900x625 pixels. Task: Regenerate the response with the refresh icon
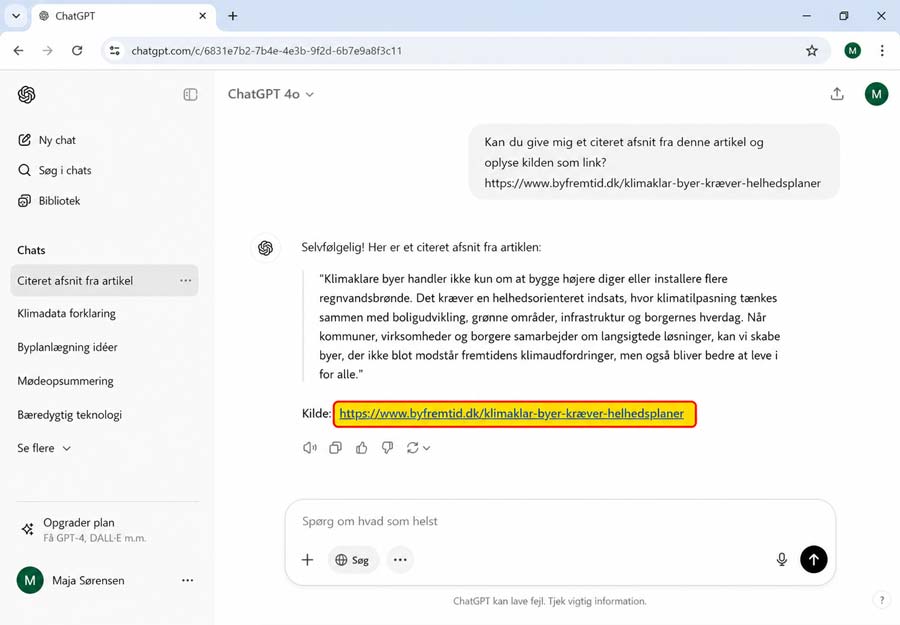click(x=413, y=448)
